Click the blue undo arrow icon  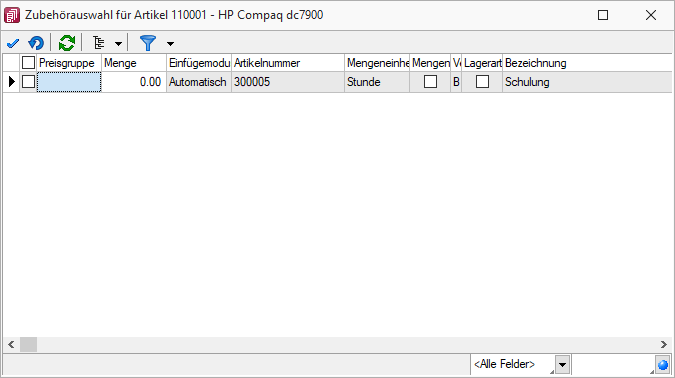(36, 43)
